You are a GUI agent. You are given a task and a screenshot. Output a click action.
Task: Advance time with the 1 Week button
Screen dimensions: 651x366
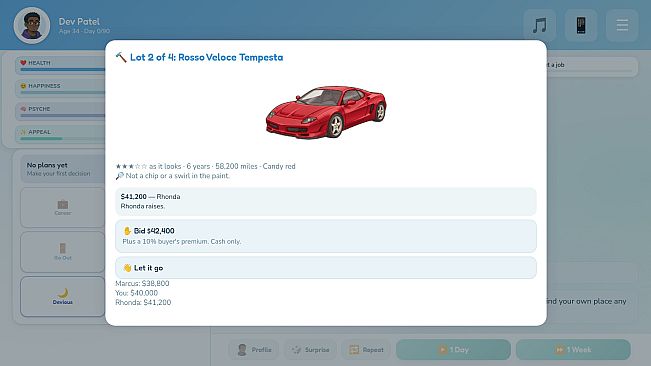tap(573, 350)
